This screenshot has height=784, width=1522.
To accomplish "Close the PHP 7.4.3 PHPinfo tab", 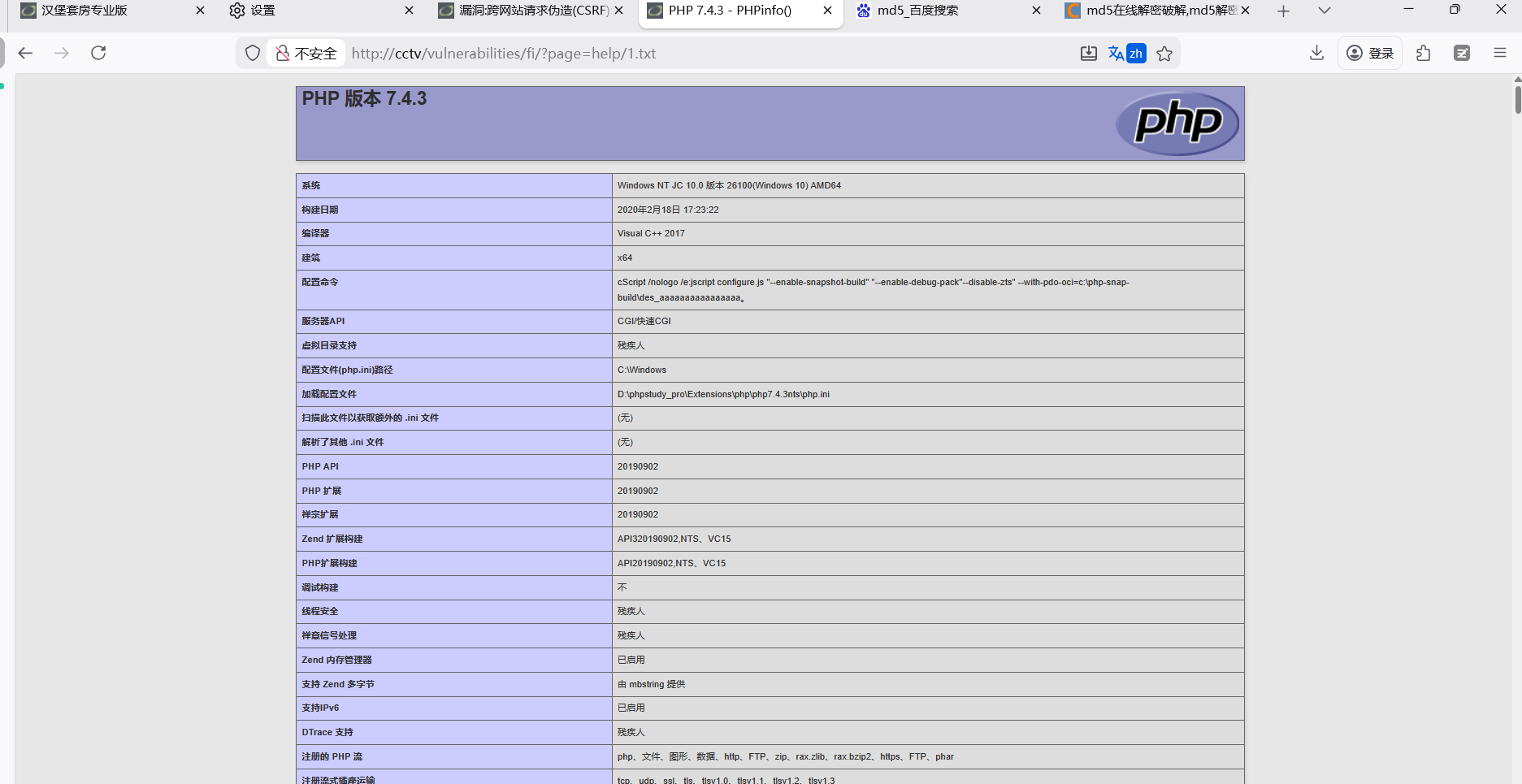I will (x=827, y=11).
